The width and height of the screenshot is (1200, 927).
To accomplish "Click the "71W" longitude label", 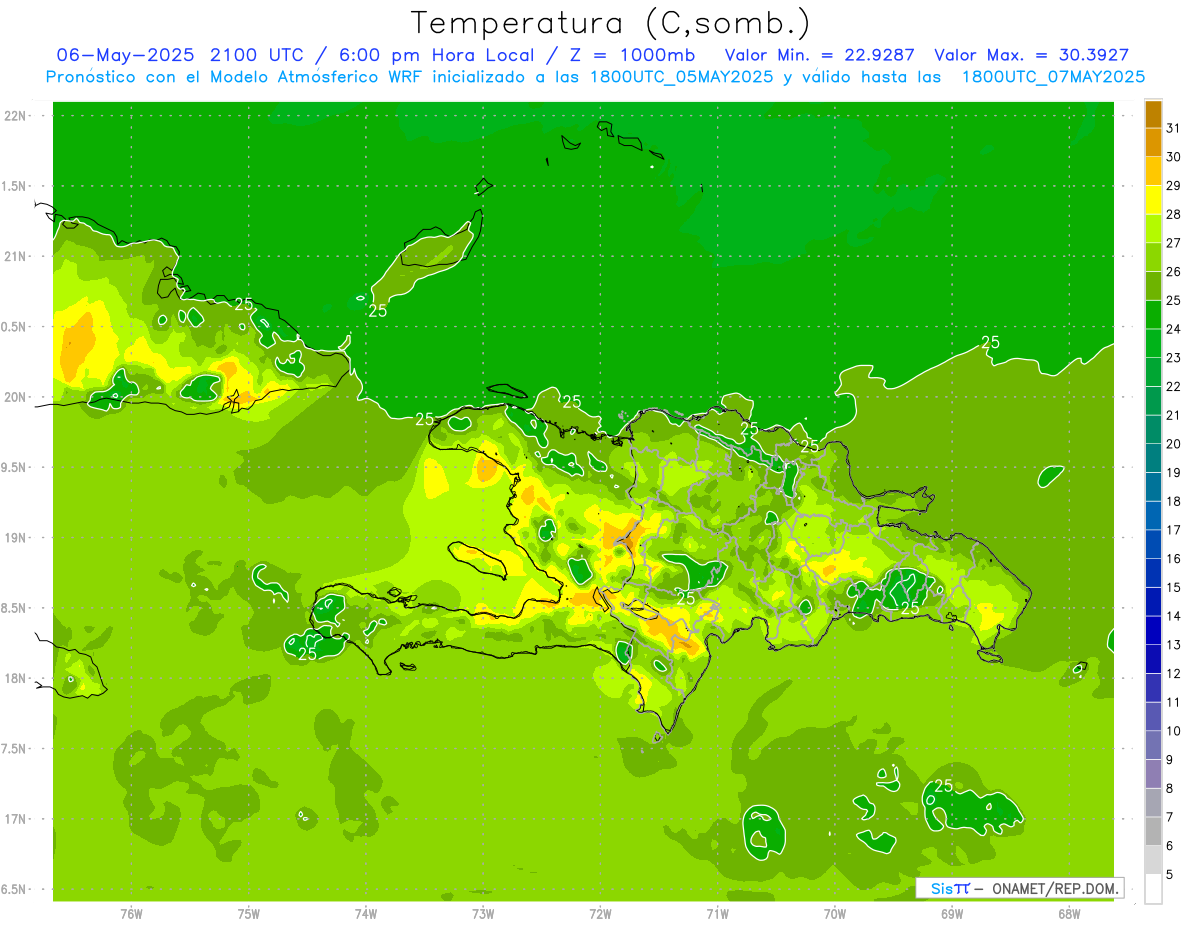I will pyautogui.click(x=717, y=913).
